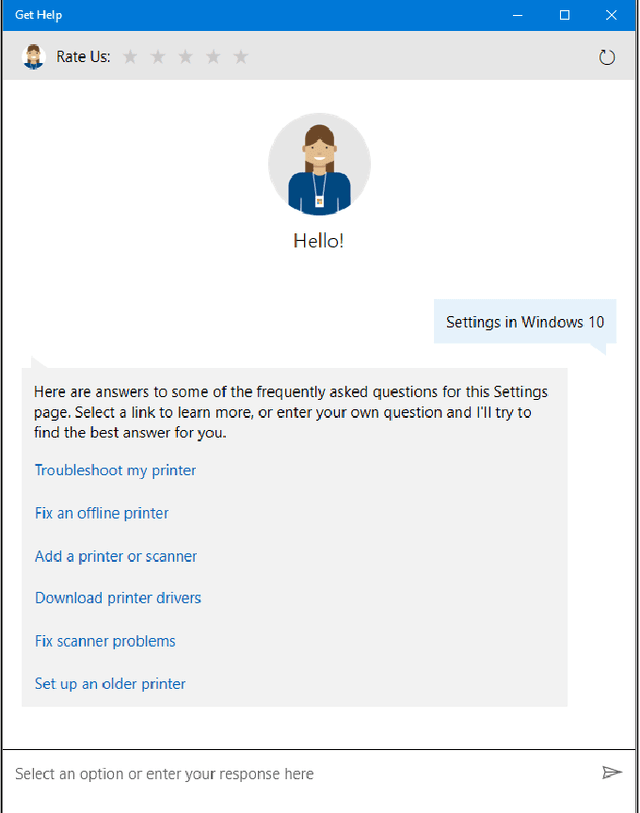Viewport: 640px width, 813px height.
Task: Select the fourth star rating
Action: 213,56
